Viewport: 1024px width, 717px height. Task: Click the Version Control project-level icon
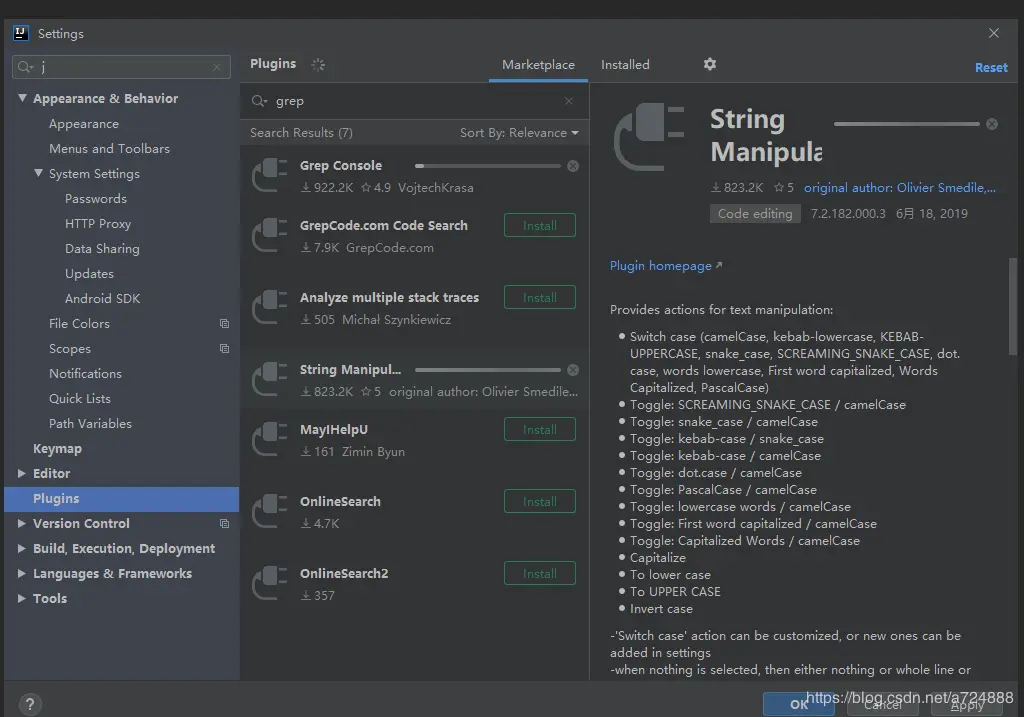pyautogui.click(x=225, y=524)
